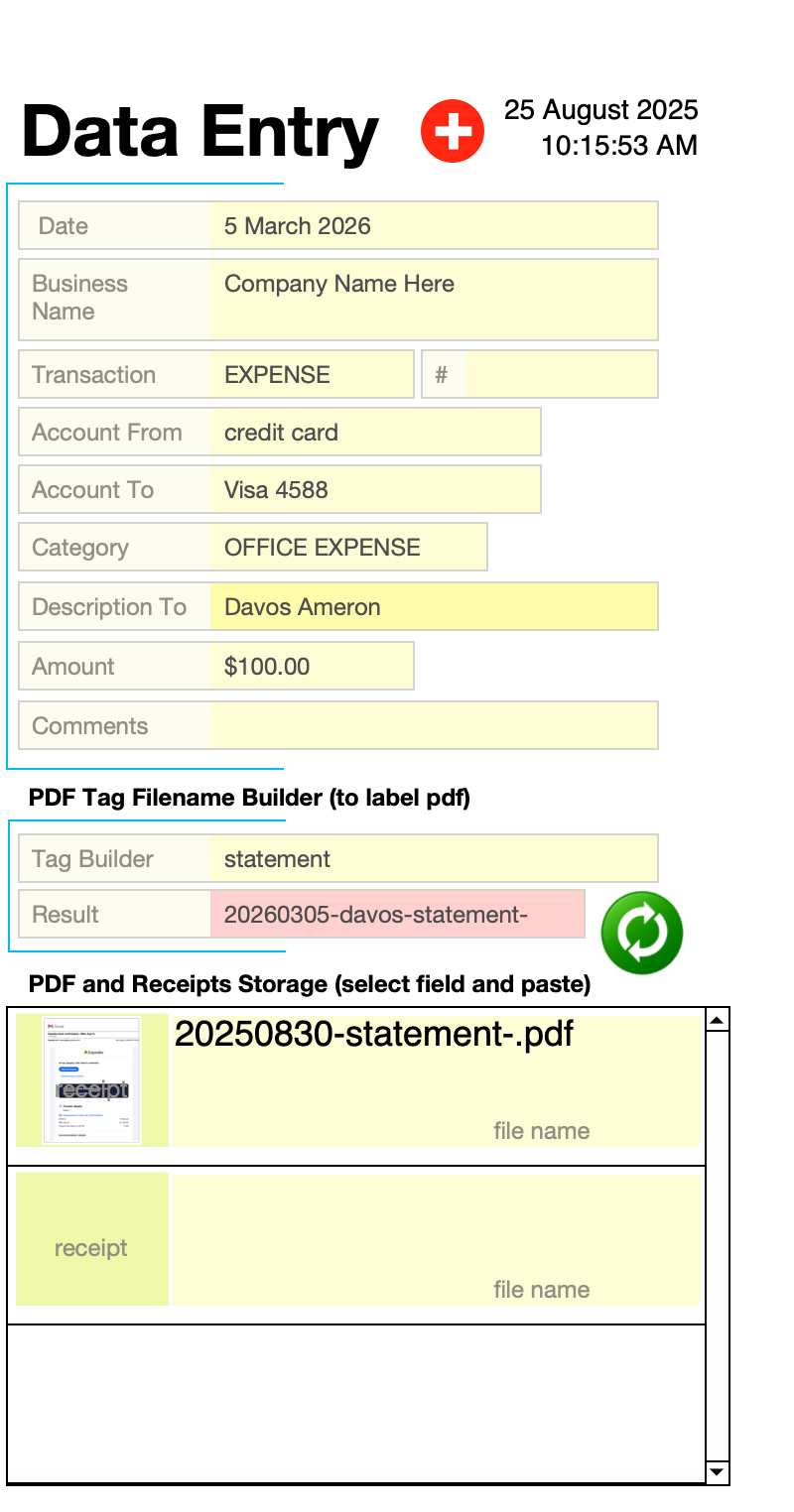Click the red plus add-entry icon

coord(453,131)
